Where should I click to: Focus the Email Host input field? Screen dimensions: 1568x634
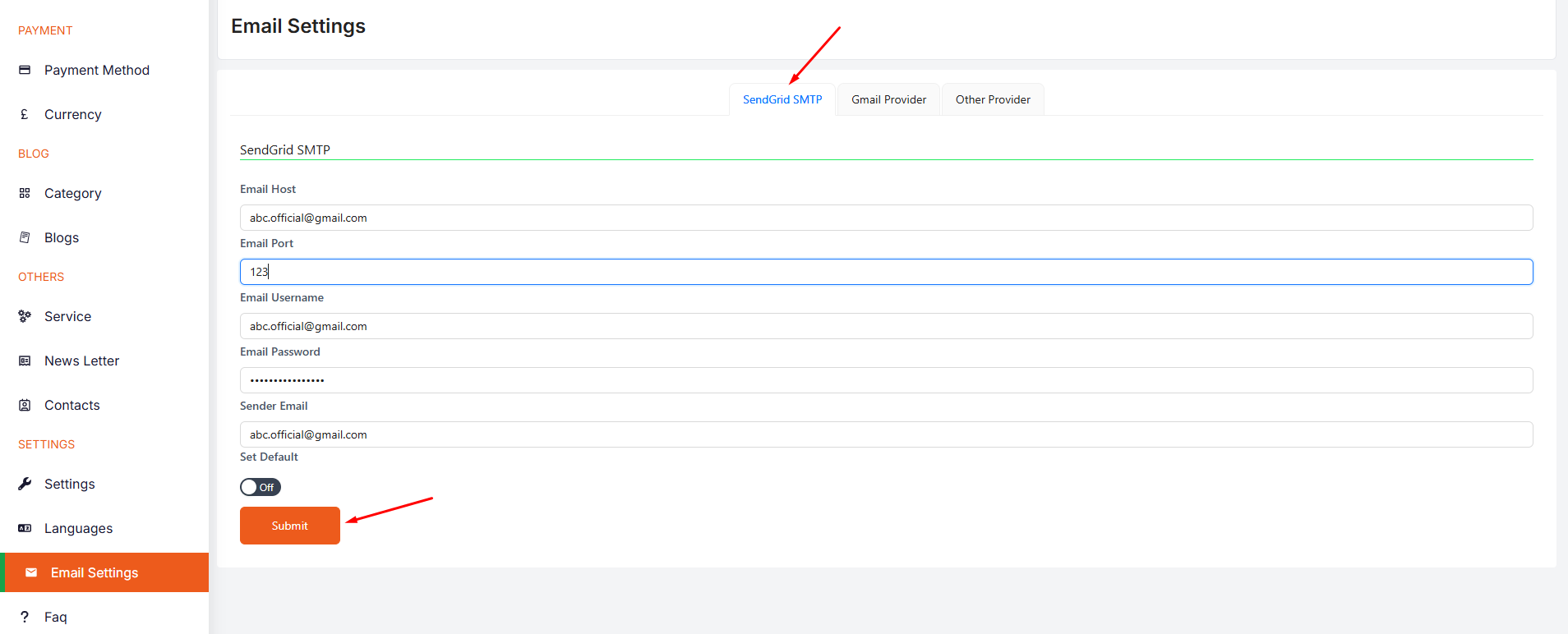click(x=886, y=218)
